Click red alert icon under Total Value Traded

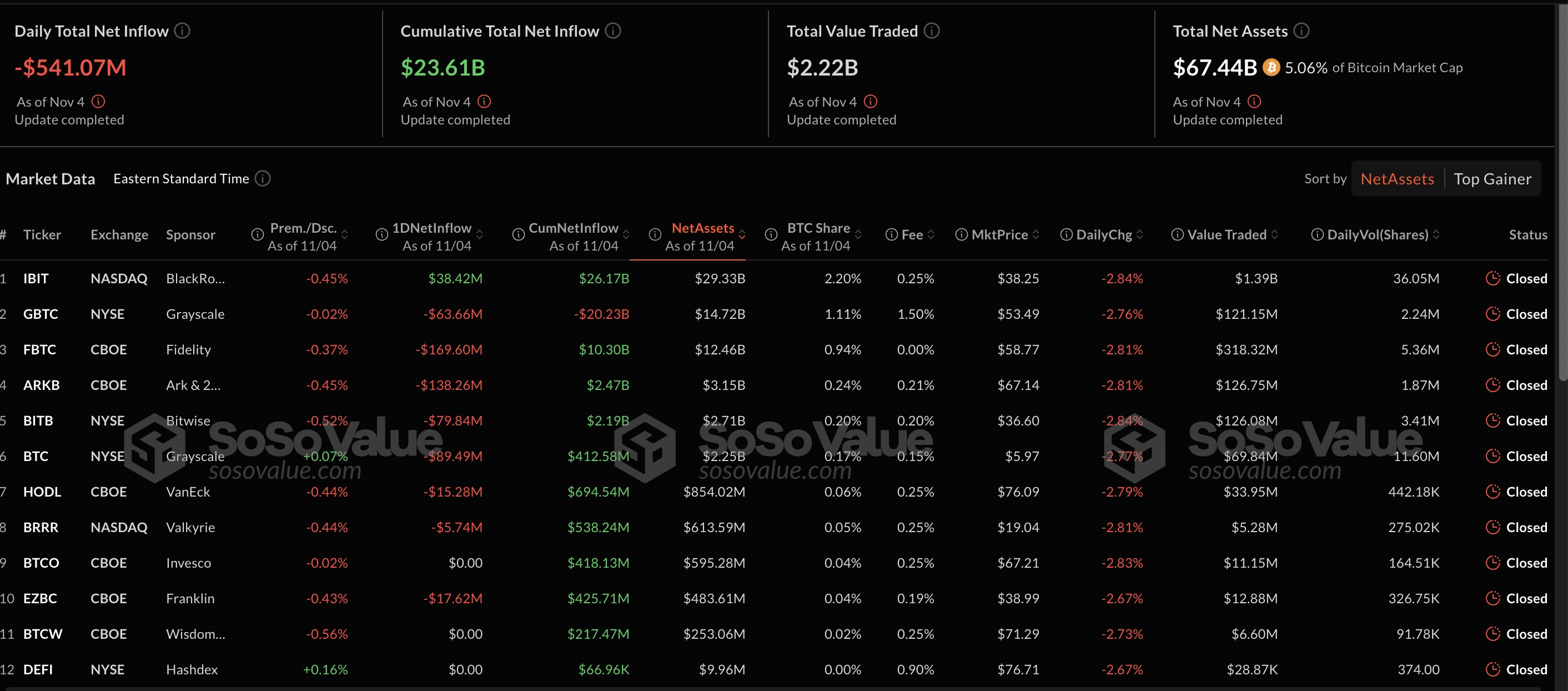871,101
